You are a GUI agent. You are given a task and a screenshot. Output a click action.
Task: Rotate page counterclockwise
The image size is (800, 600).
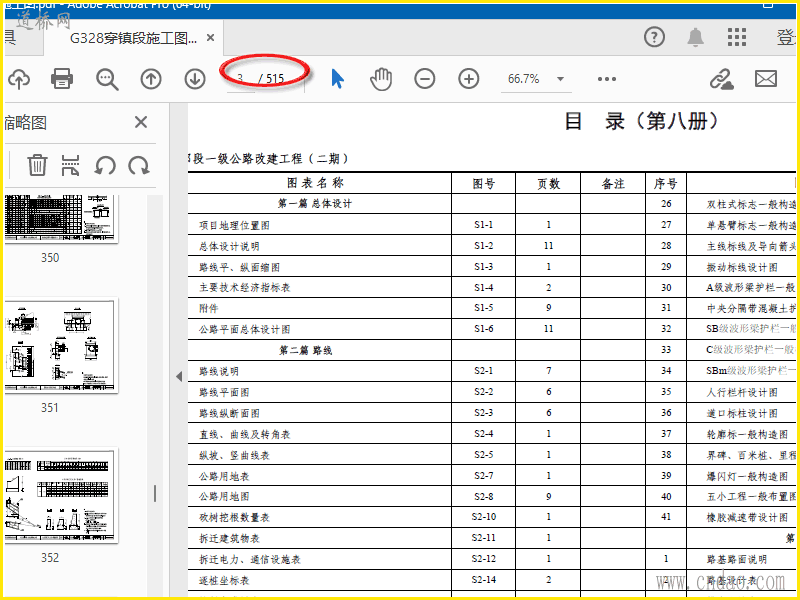pyautogui.click(x=105, y=165)
